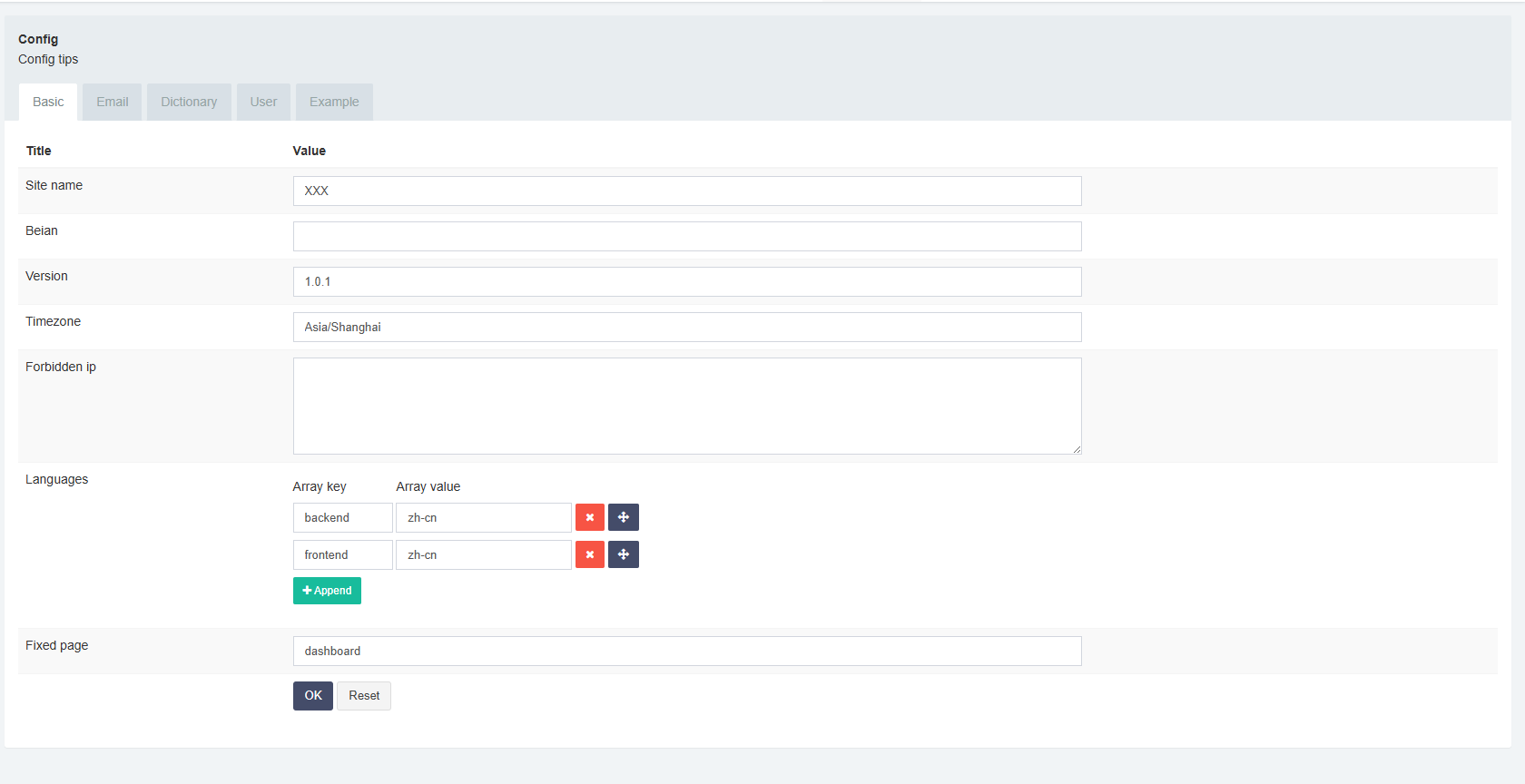
Task: Edit the frontend array value zh-cn
Action: coord(483,554)
